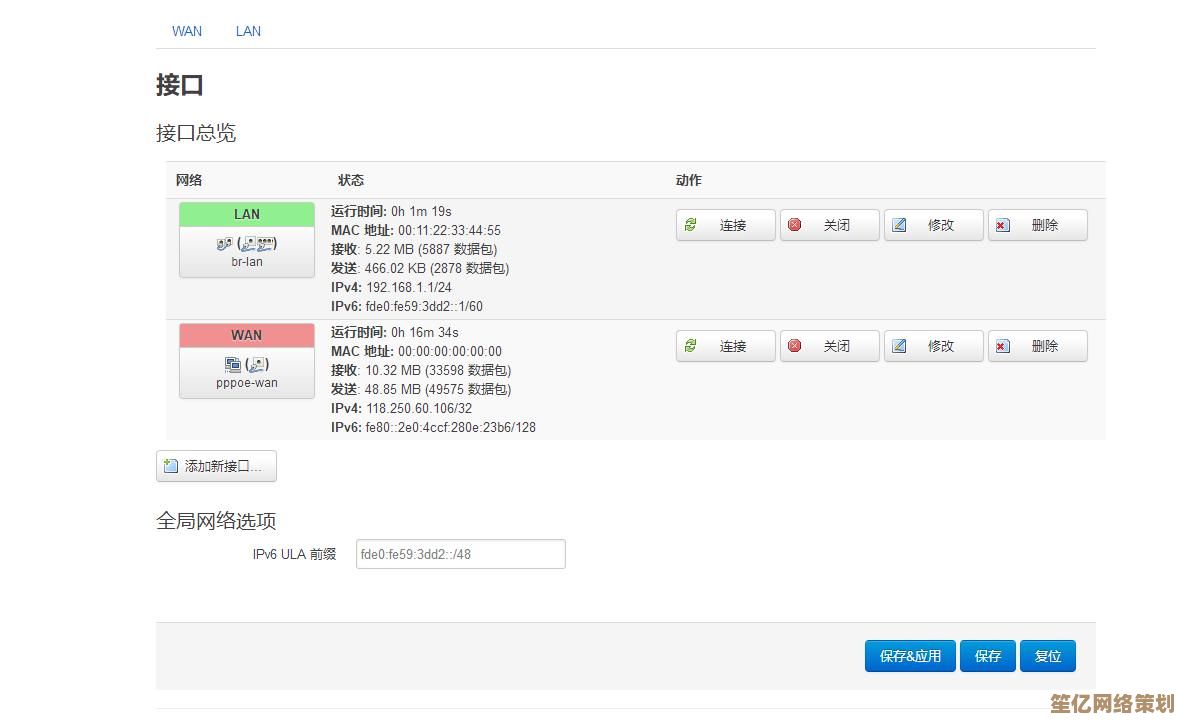1181x722 pixels.
Task: Select the green LAN interface badge
Action: pyautogui.click(x=247, y=214)
